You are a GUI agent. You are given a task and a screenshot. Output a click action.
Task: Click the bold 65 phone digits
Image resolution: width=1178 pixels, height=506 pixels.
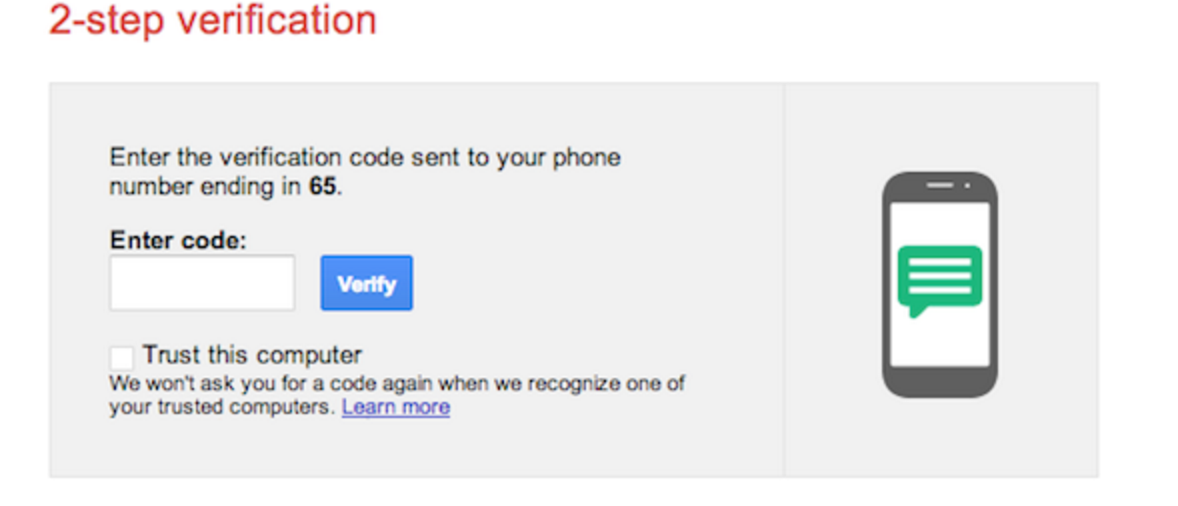tap(322, 187)
